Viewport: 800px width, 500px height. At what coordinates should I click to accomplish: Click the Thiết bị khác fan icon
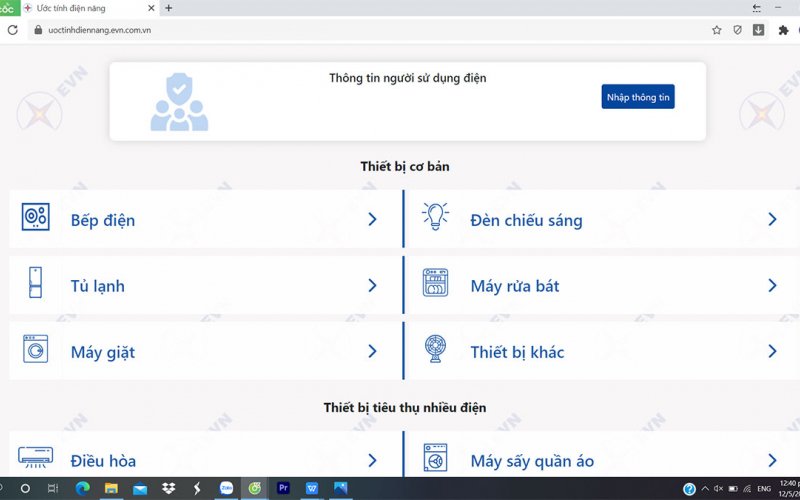(x=435, y=348)
